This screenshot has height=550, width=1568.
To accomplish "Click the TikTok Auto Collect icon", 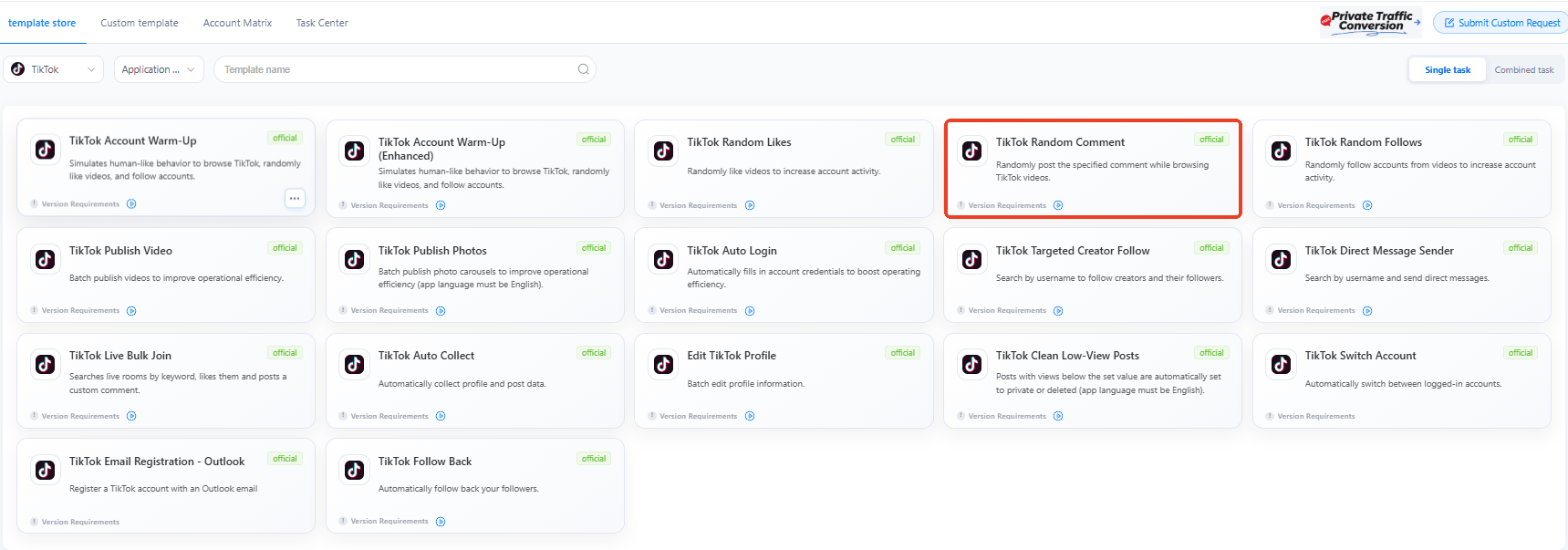I will 354,364.
